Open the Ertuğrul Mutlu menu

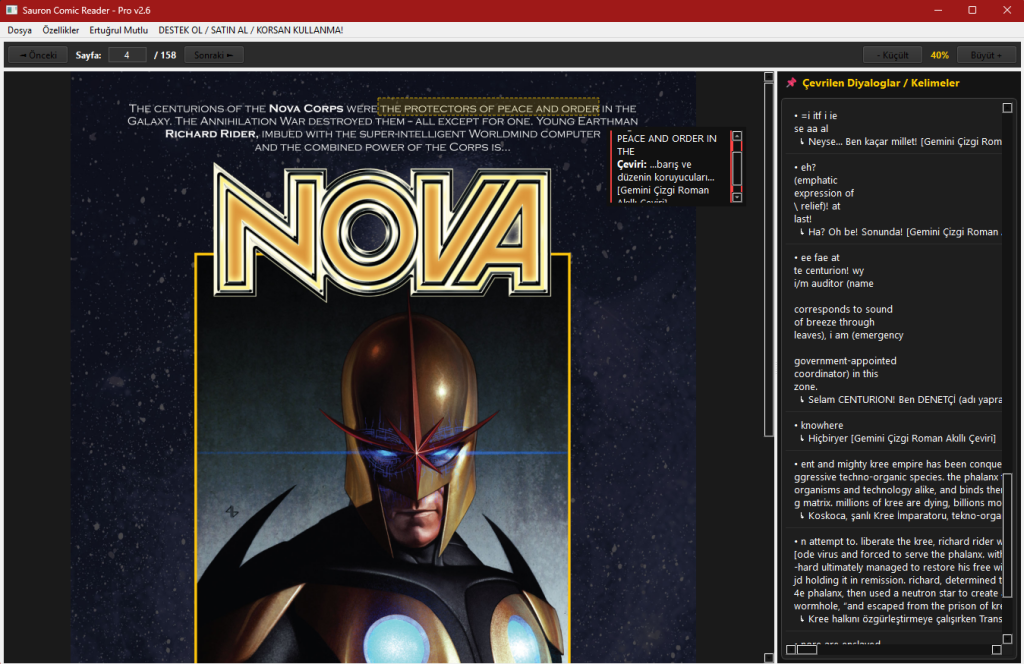pos(118,30)
